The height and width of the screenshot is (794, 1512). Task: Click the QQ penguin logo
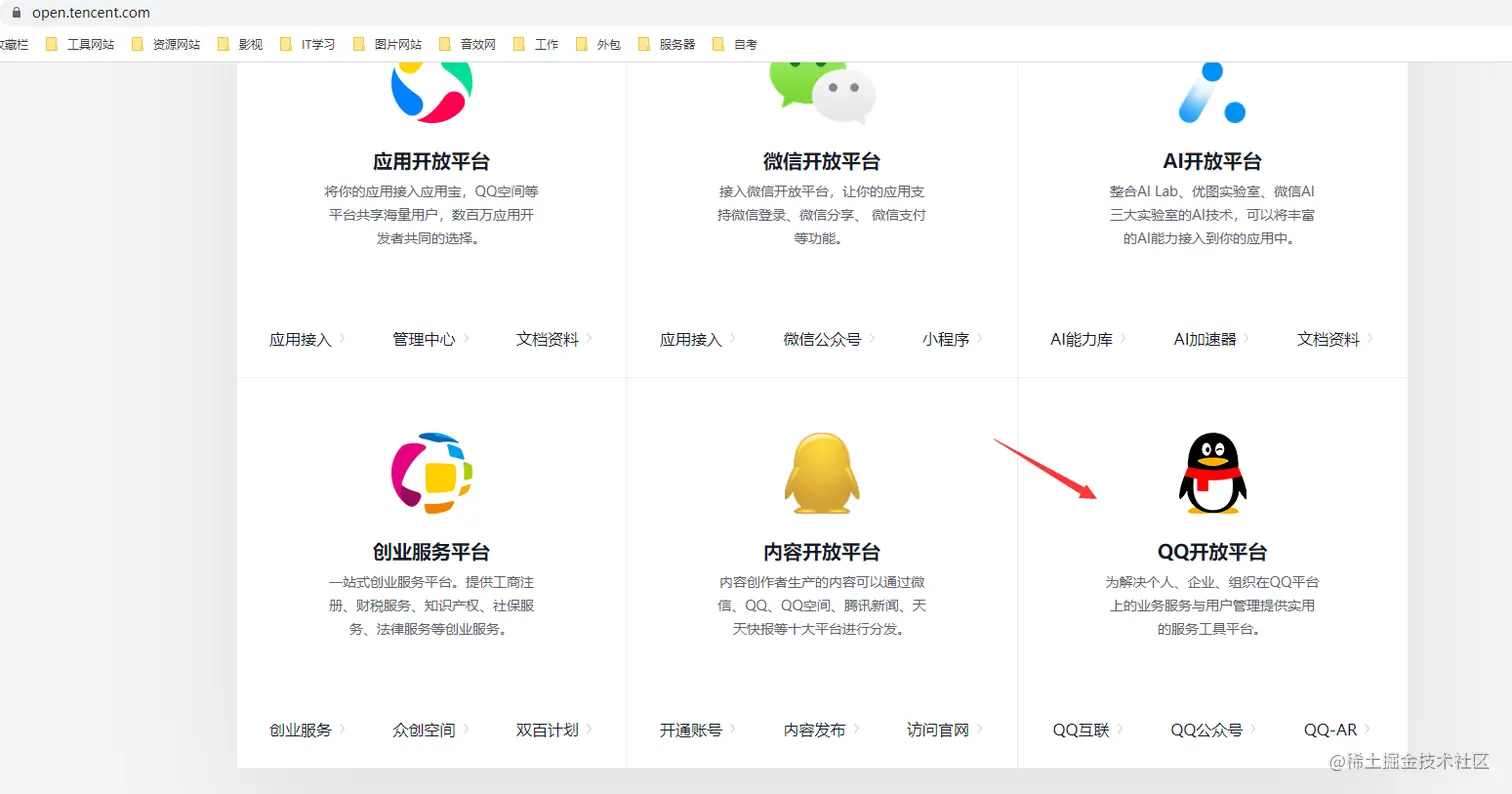(x=1212, y=473)
